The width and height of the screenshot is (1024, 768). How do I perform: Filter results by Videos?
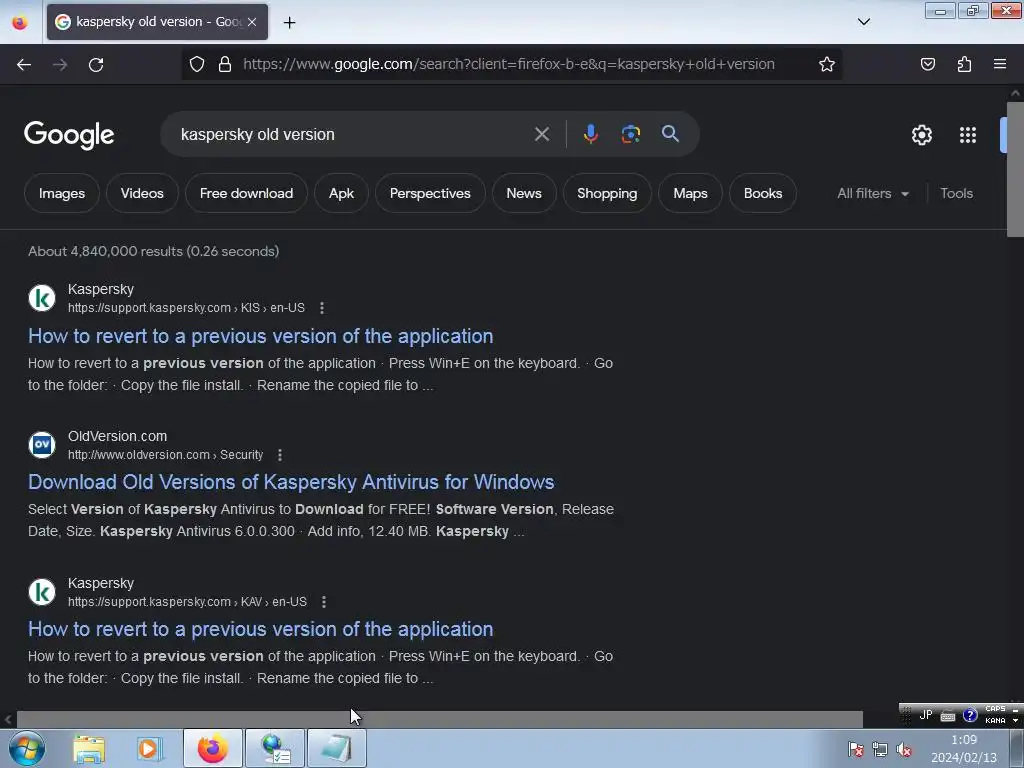(x=142, y=193)
